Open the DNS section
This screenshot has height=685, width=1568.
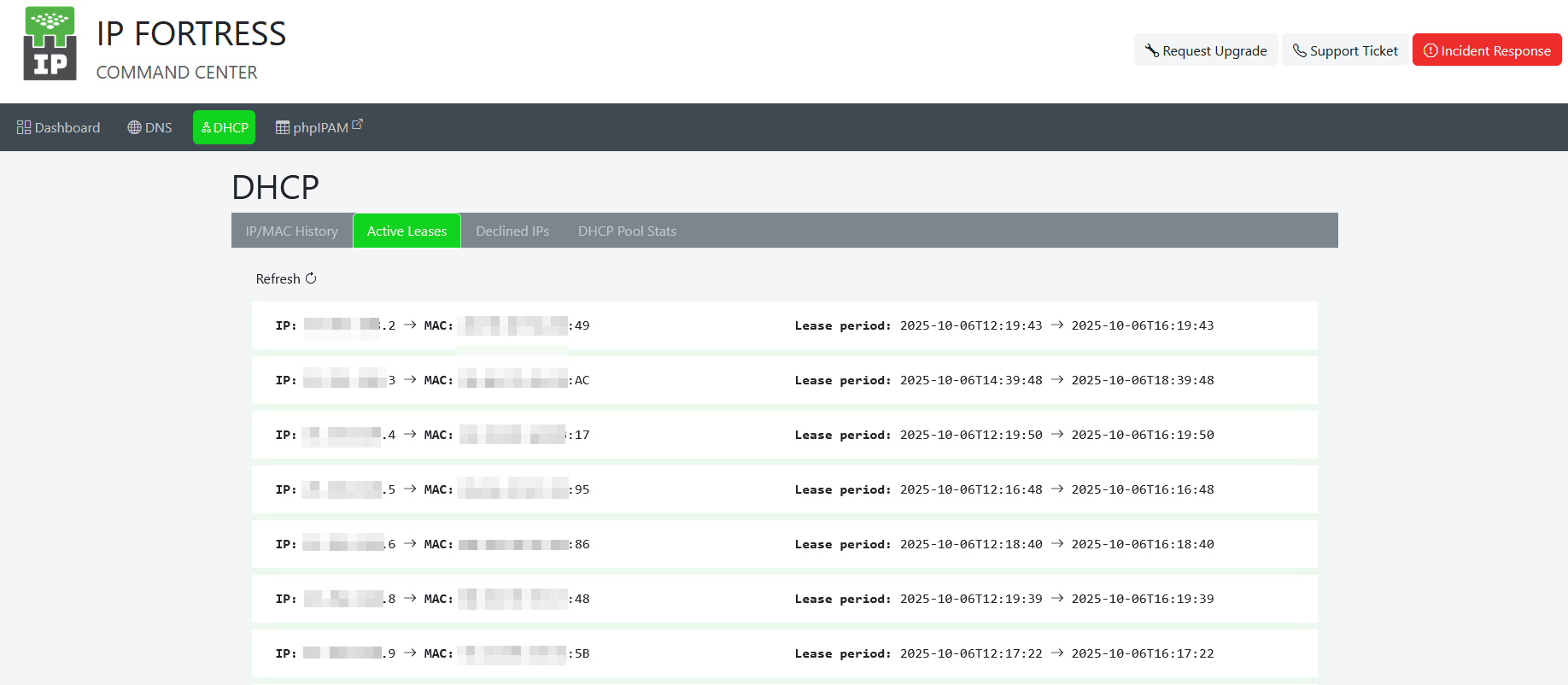point(149,127)
